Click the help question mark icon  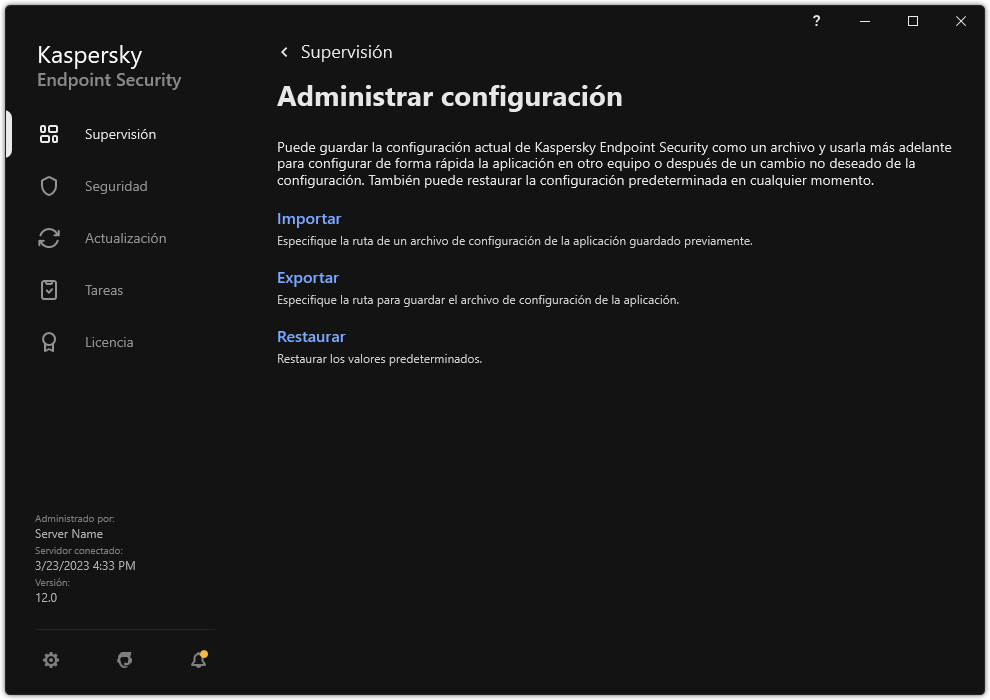tap(816, 21)
